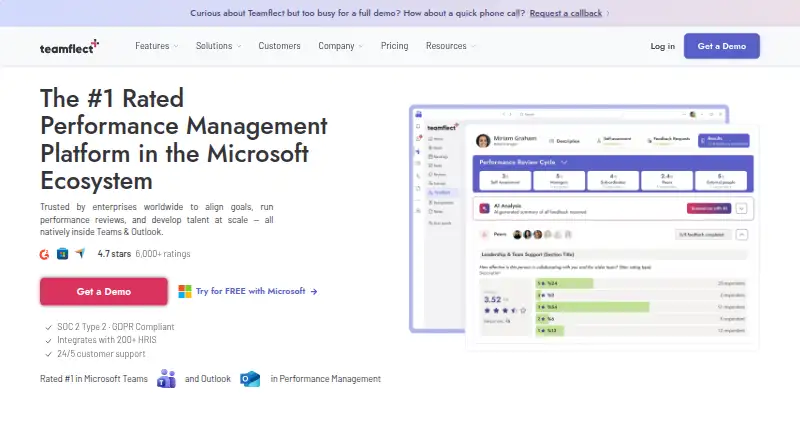Click the Subordinates score card

point(613,180)
